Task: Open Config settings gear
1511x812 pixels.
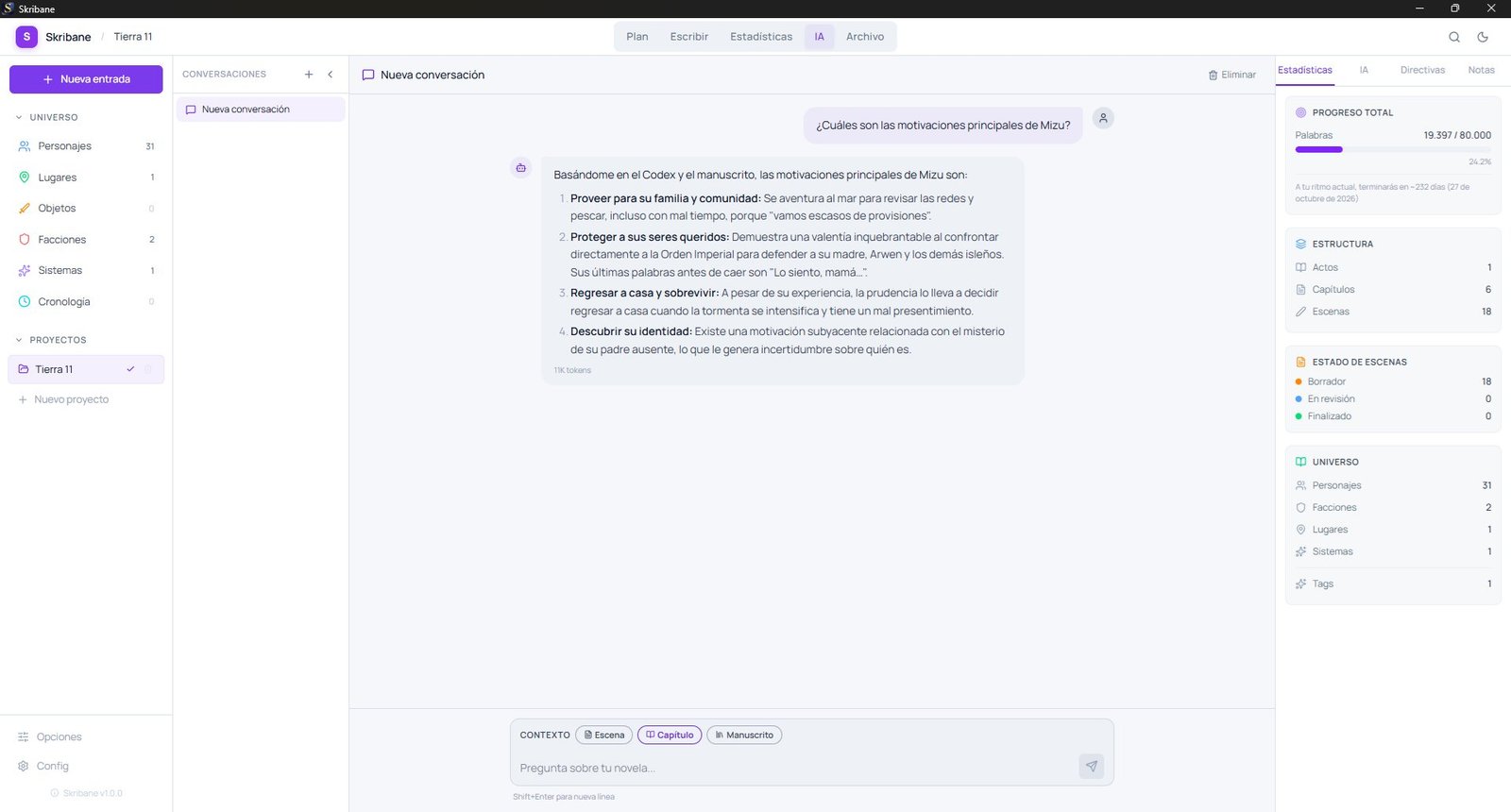Action: click(43, 766)
